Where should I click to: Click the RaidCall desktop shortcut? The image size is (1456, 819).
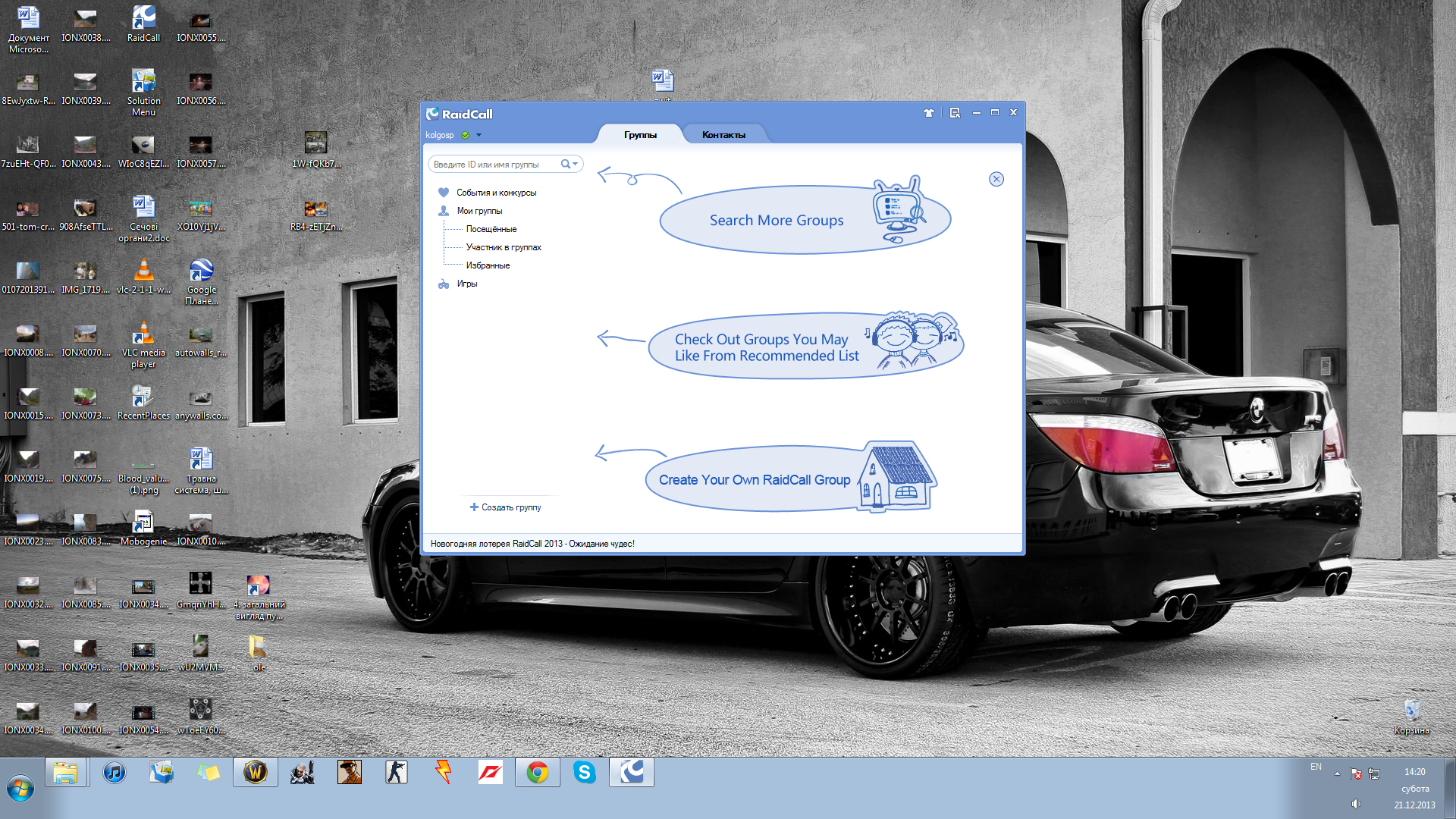pyautogui.click(x=143, y=24)
